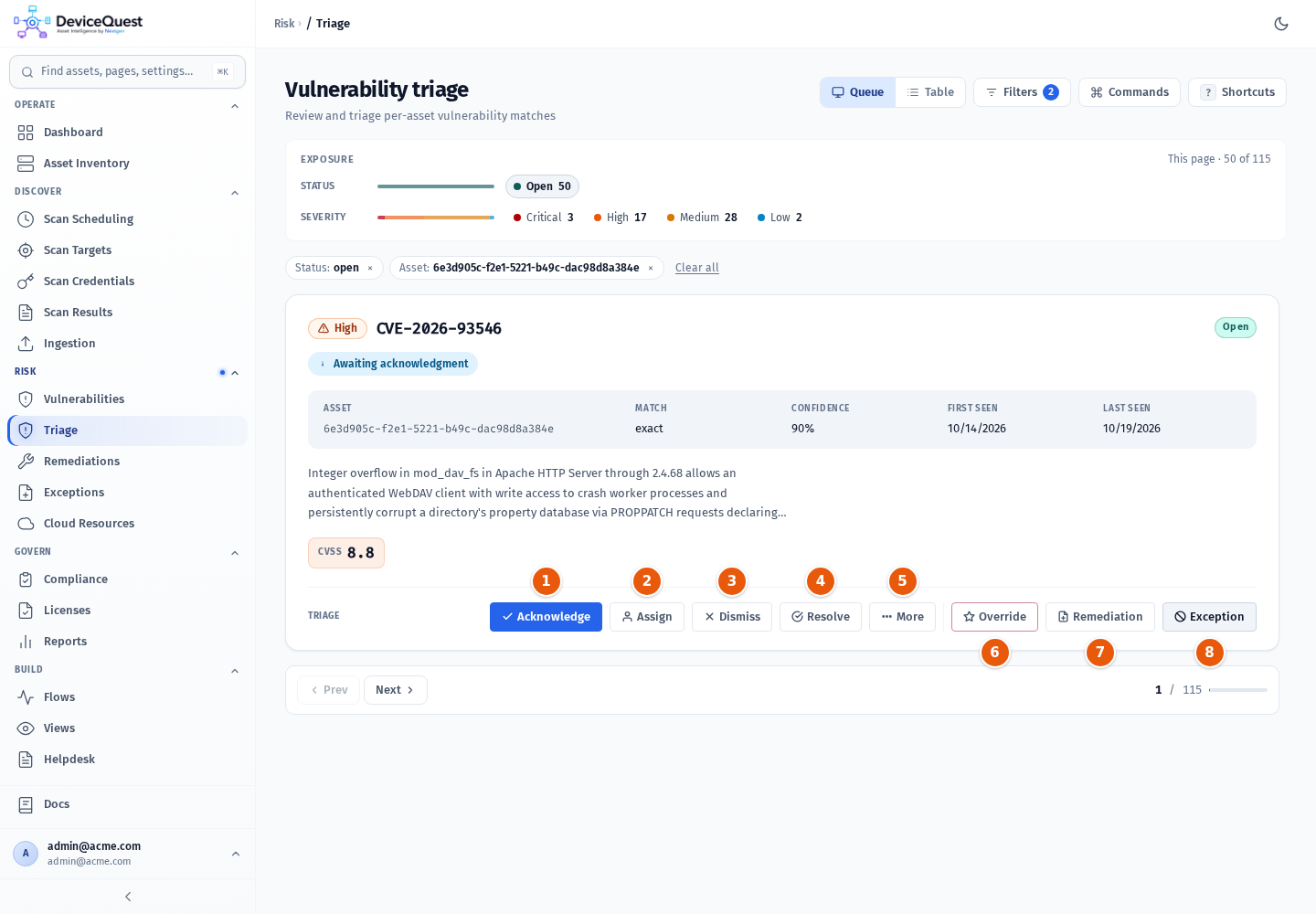Click the DeviceQuest logo
This screenshot has width=1316, height=914.
coord(78,23)
